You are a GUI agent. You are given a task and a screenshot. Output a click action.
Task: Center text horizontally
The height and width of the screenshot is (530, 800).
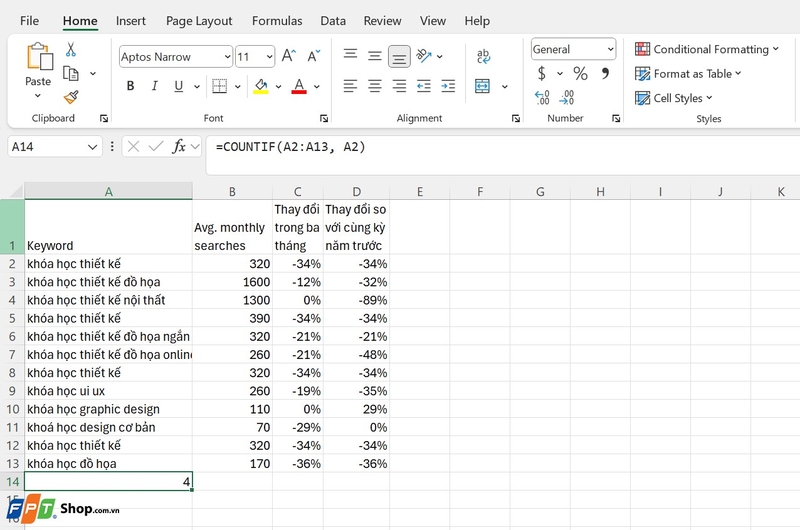375,86
